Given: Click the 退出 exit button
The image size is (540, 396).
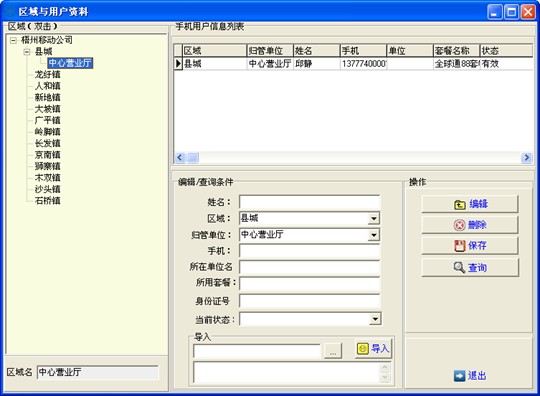Looking at the screenshot, I should (x=470, y=376).
